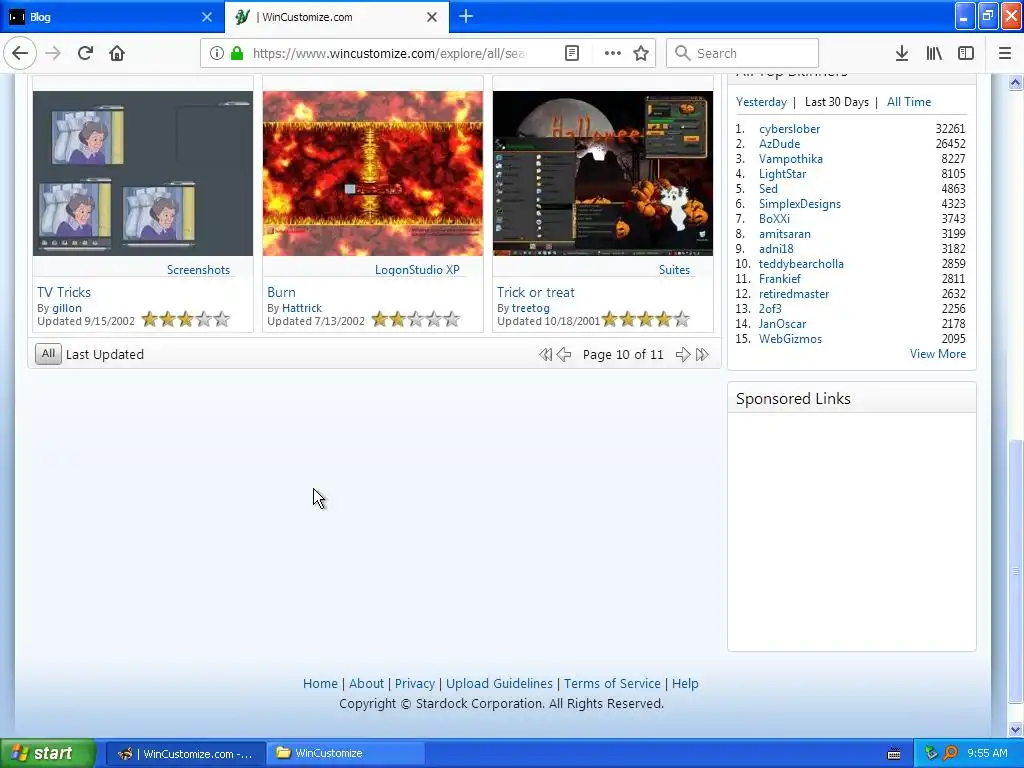The image size is (1024, 768).
Task: Open teddybearcholla's skinner profile
Action: (x=801, y=264)
